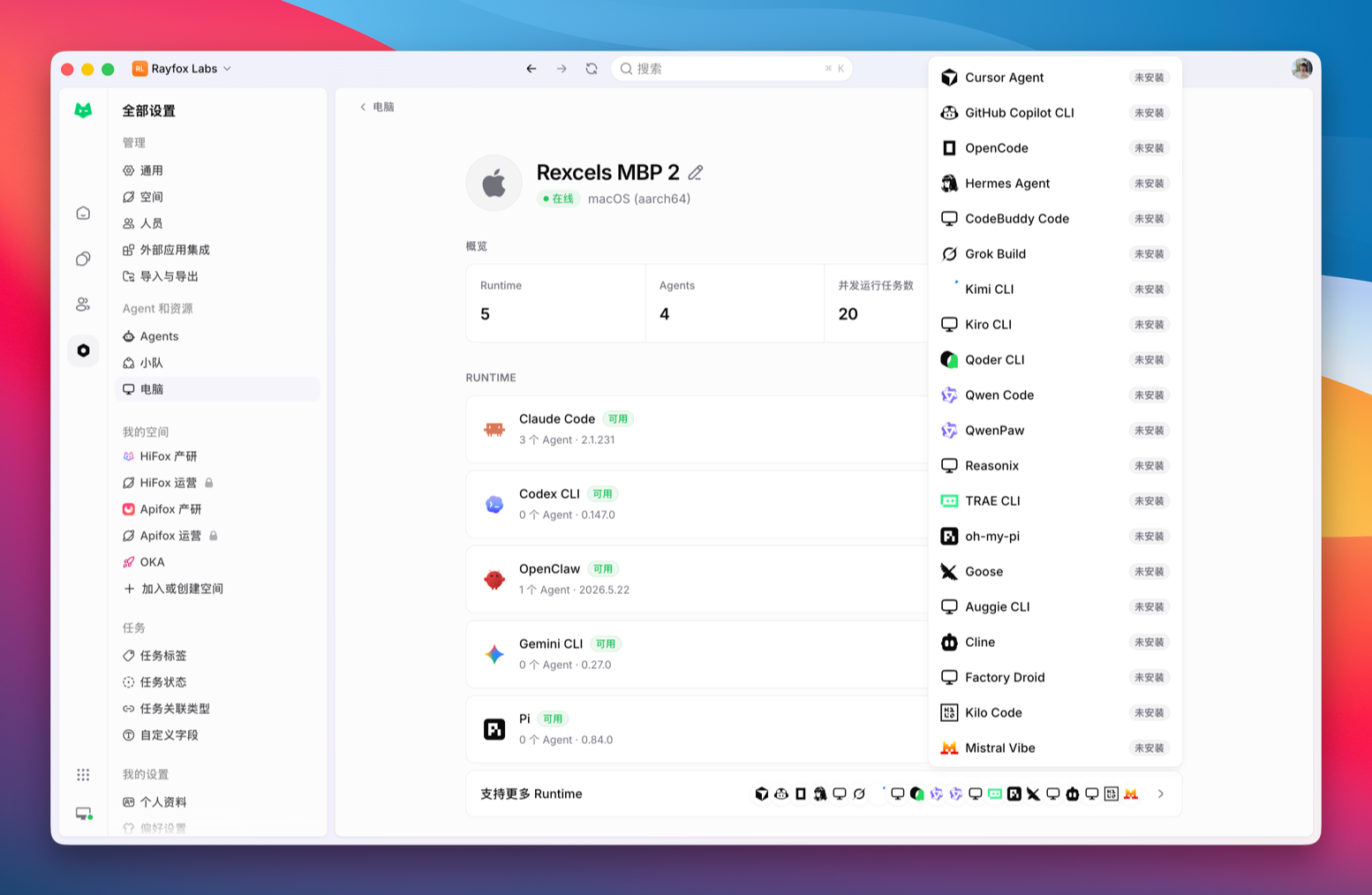Go back to 电脑 list
This screenshot has width=1372, height=895.
[377, 107]
